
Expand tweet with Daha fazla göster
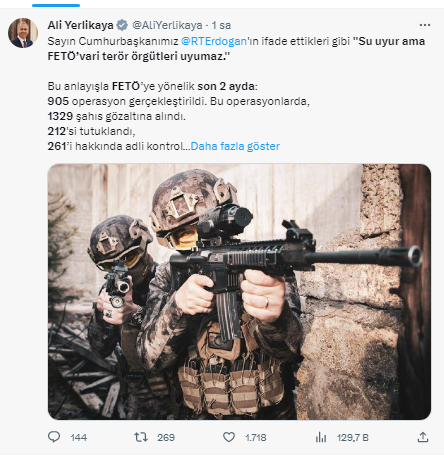[235, 146]
